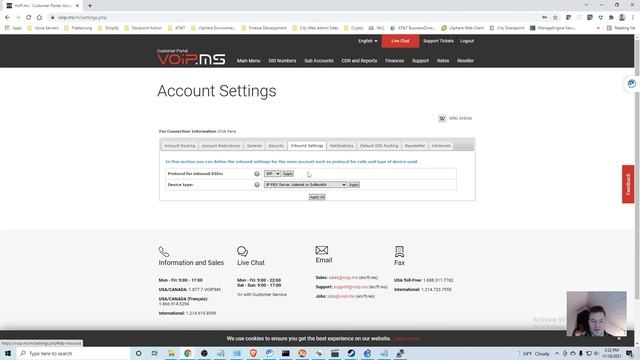
Task: Click the Live Chat speech bubble icon
Action: click(242, 251)
